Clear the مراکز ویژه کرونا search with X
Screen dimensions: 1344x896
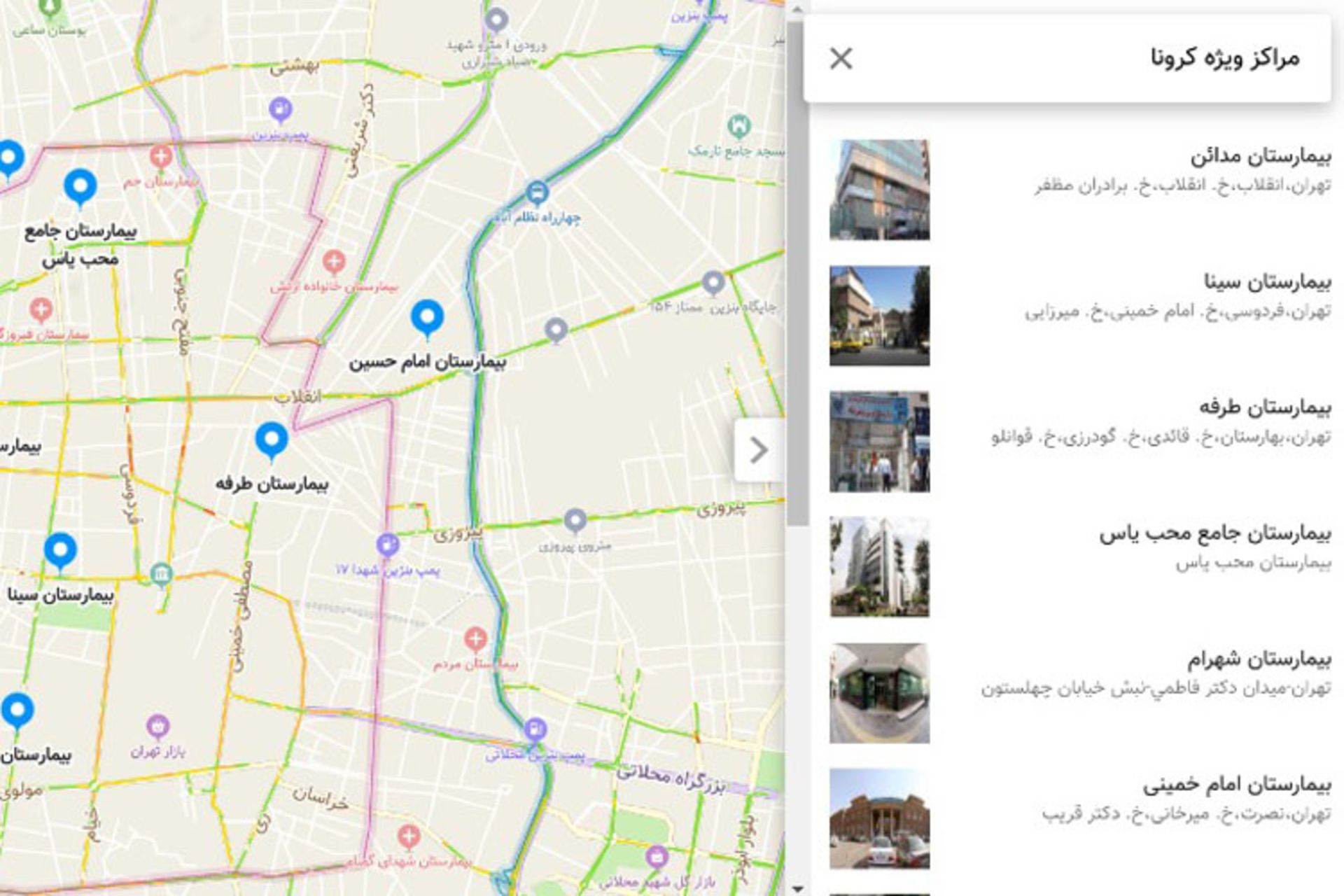(841, 59)
